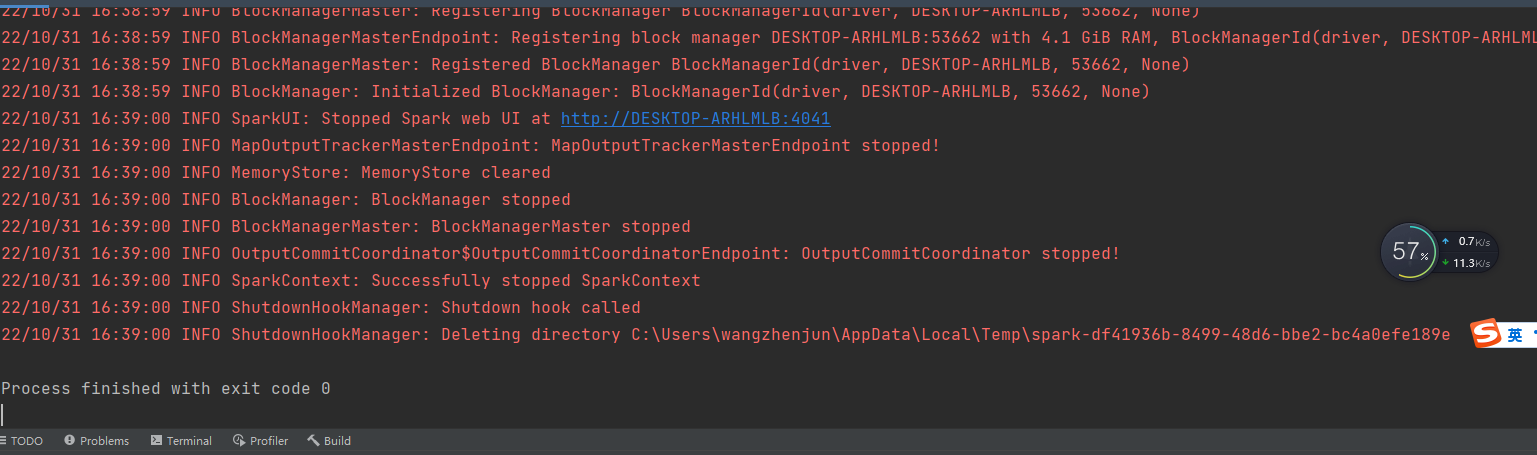Click the 11.3K/s download speed indicator
Viewport: 1537px width, 455px height.
pyautogui.click(x=1470, y=263)
